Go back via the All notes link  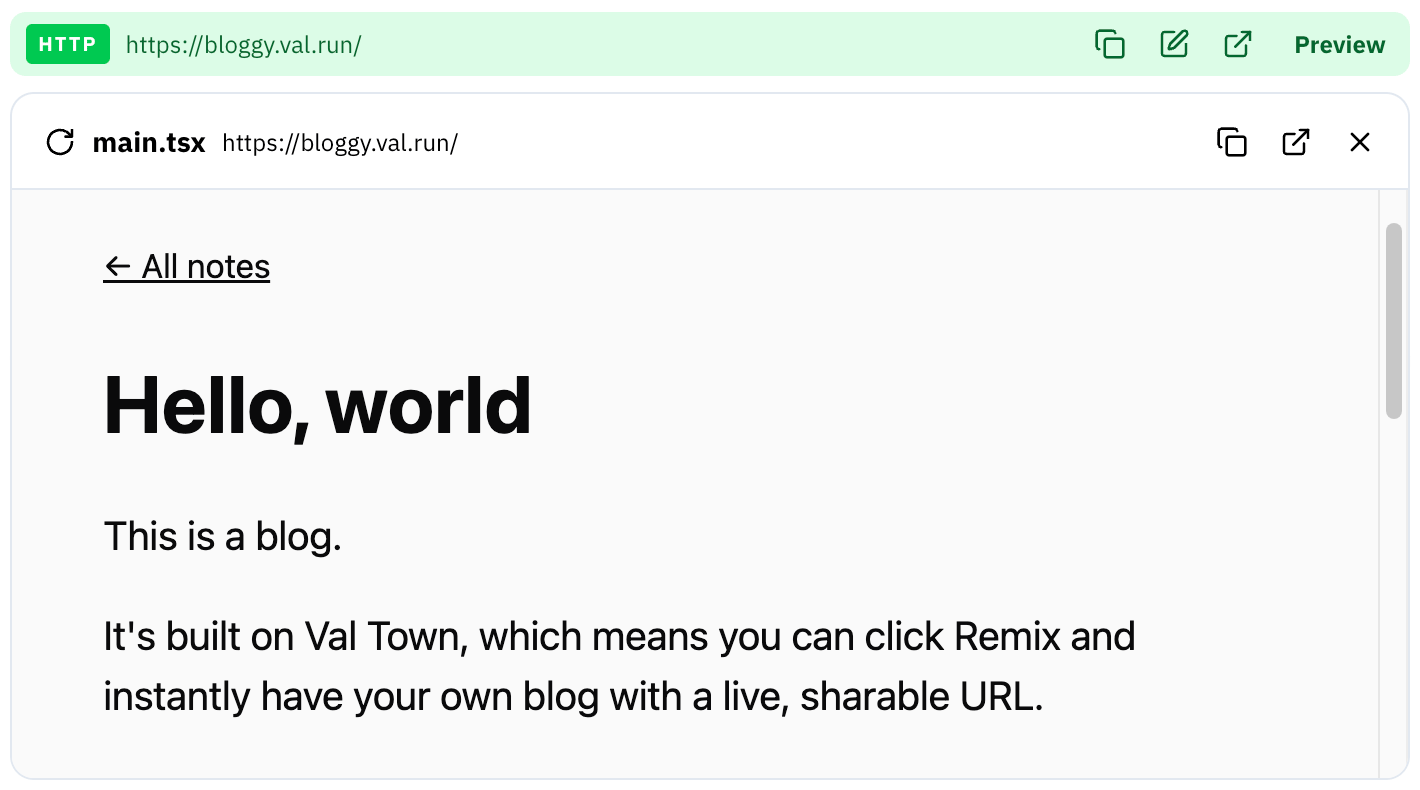[187, 267]
